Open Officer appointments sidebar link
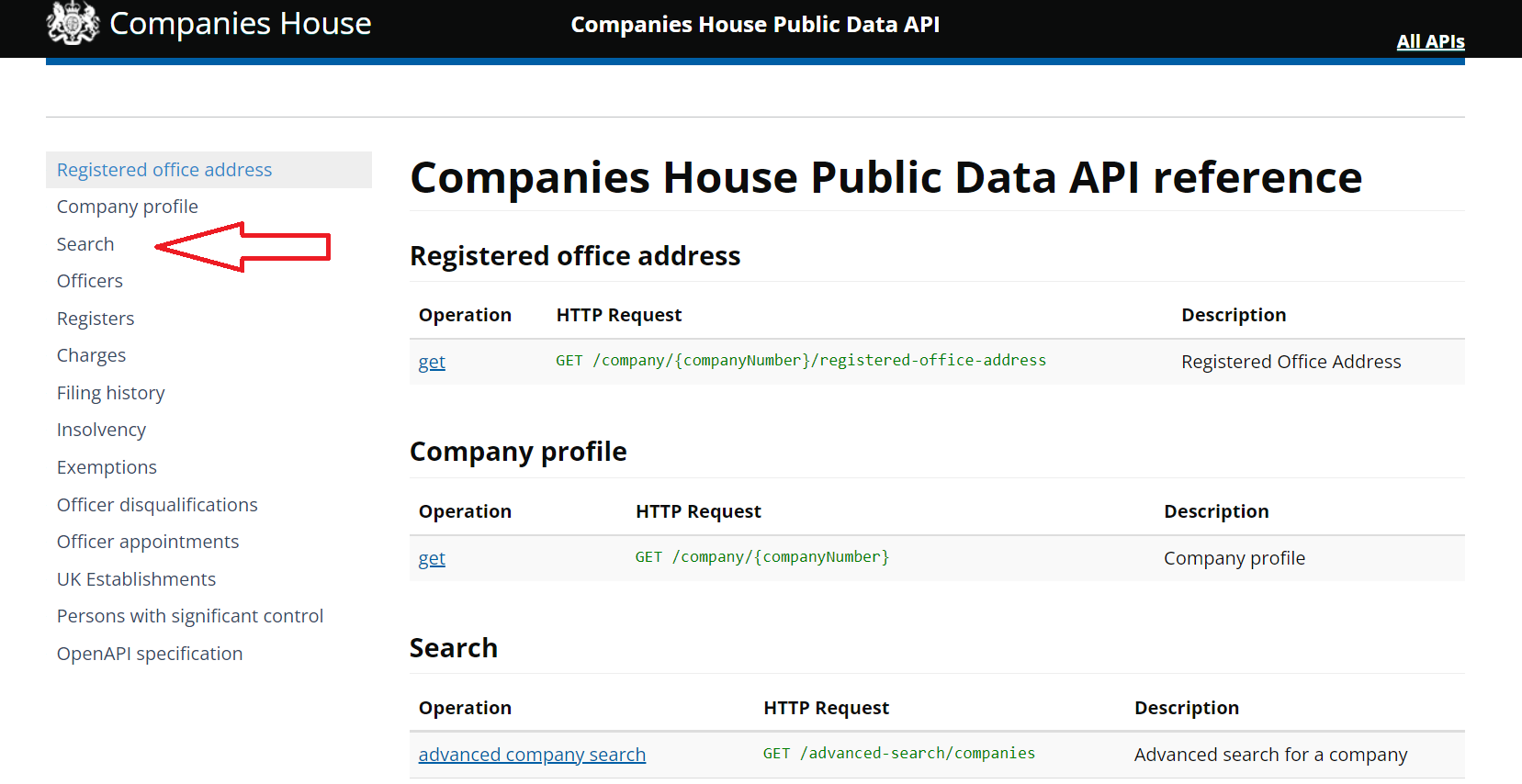This screenshot has height=784, width=1522. pyautogui.click(x=148, y=542)
